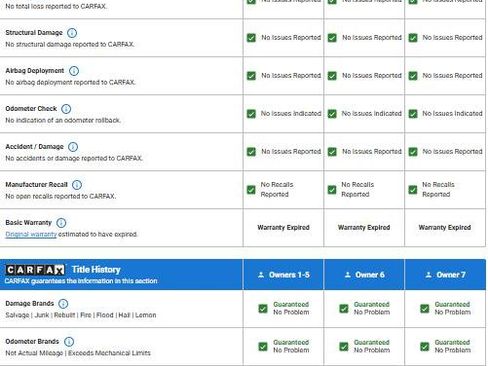
Task: Click Airbag Deployment checkmark for Owner 7
Action: coord(413,76)
